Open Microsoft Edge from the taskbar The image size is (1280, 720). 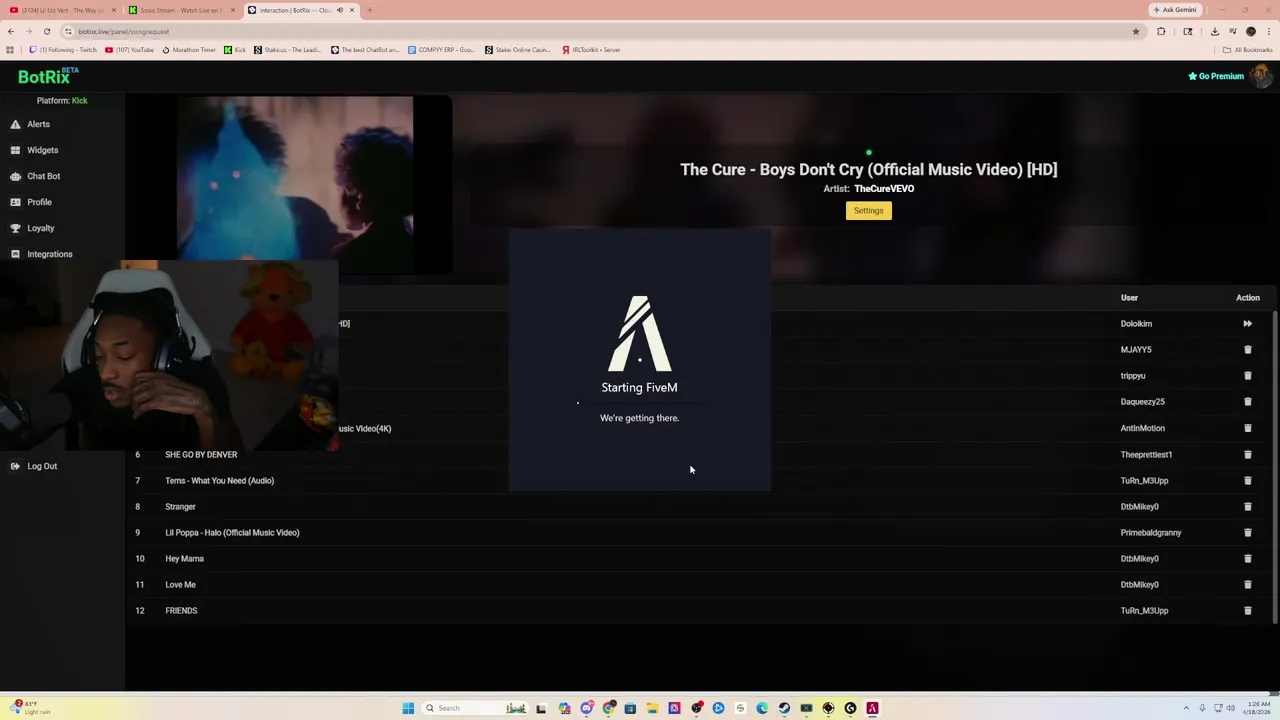(762, 708)
